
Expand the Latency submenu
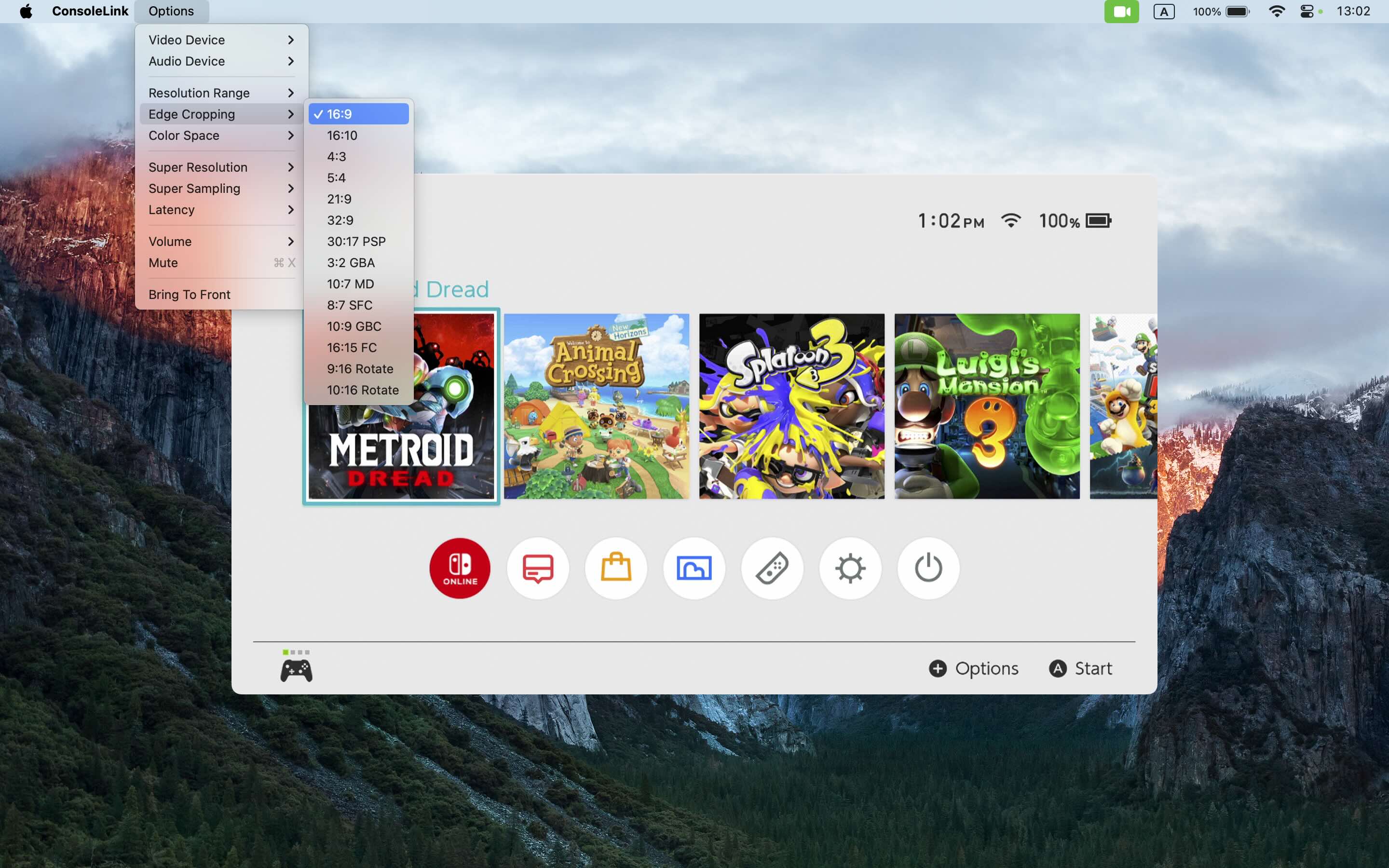[x=221, y=210]
